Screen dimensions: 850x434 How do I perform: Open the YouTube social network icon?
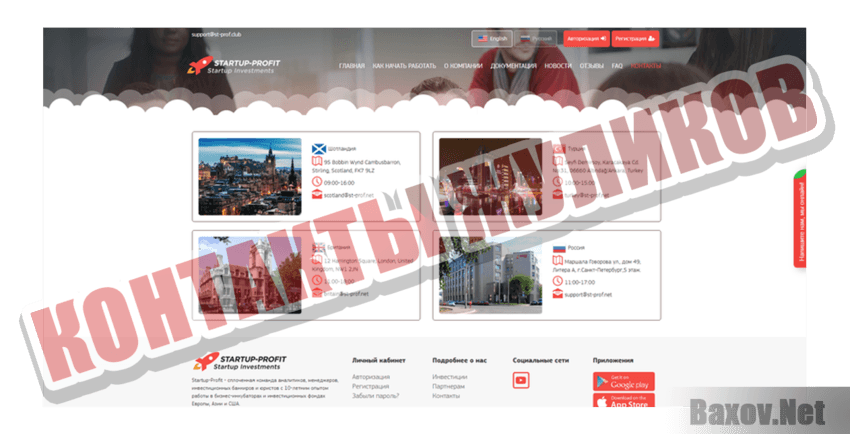521,380
